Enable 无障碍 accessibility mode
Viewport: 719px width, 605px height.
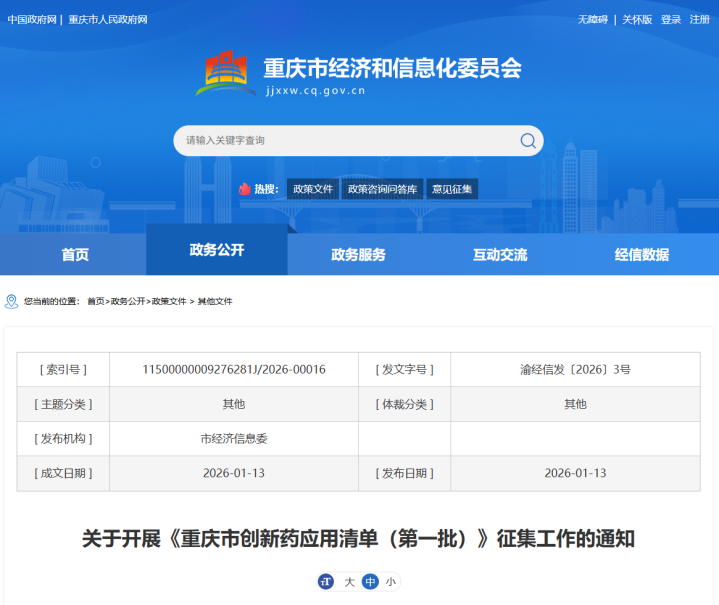(592, 20)
